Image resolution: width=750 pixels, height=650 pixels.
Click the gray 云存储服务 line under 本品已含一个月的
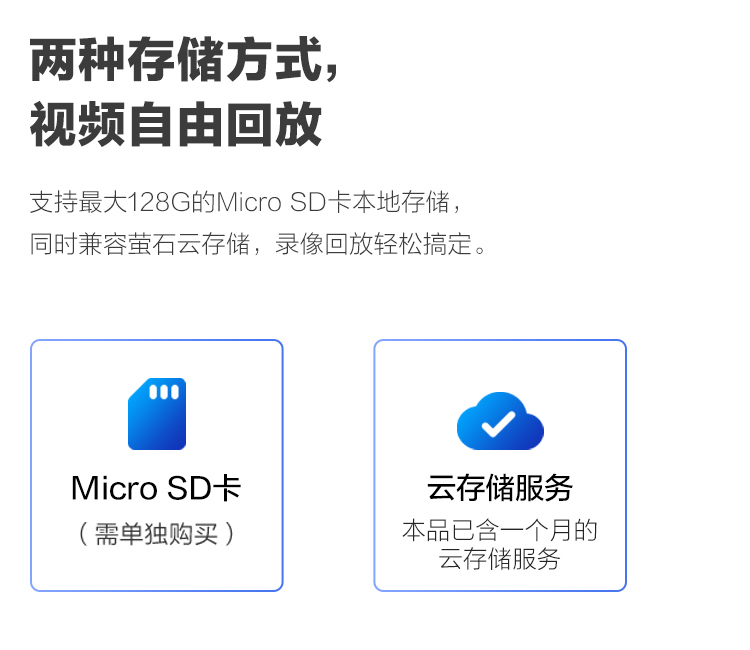click(499, 559)
